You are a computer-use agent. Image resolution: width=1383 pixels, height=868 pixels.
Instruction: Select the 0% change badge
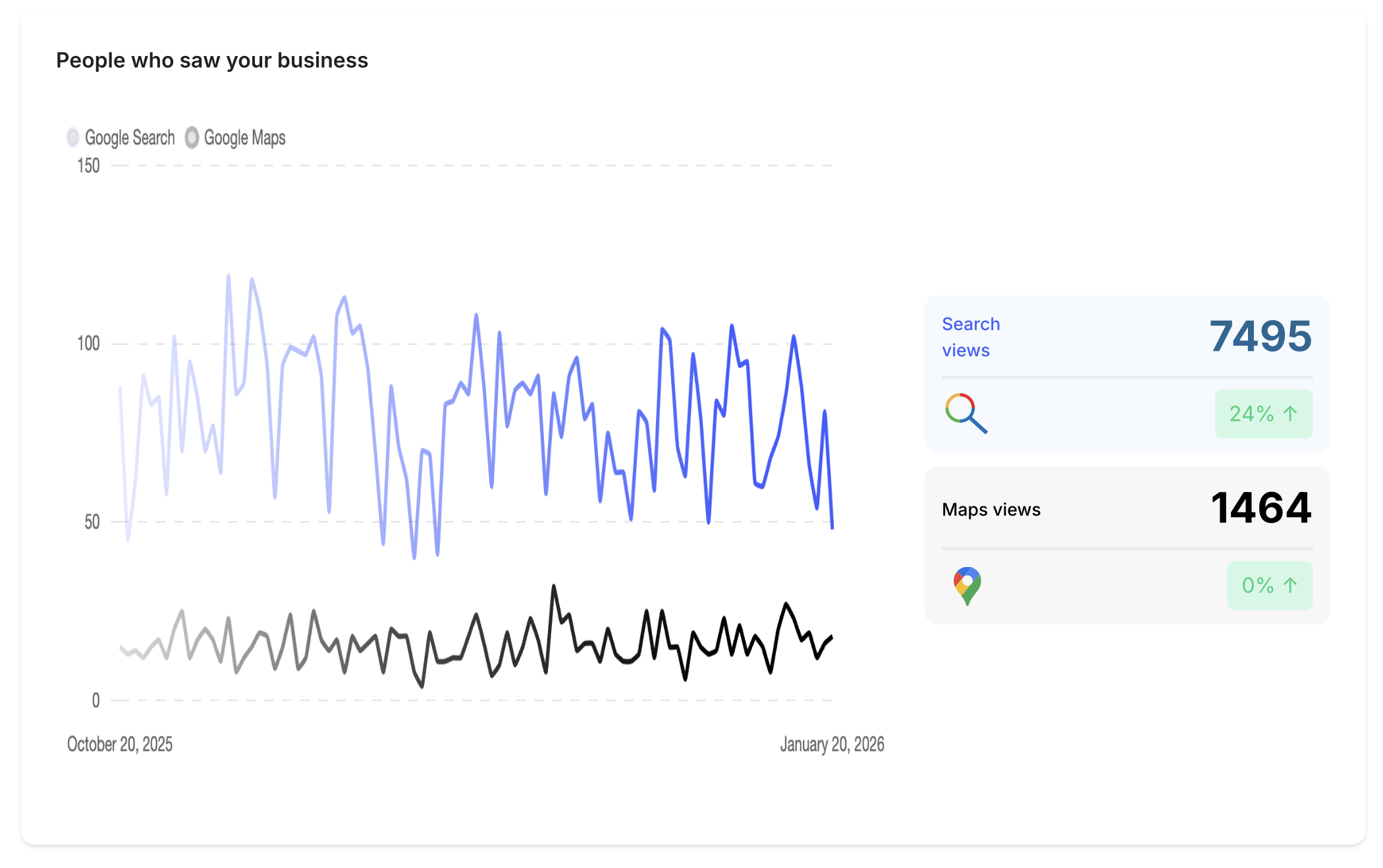point(1269,585)
